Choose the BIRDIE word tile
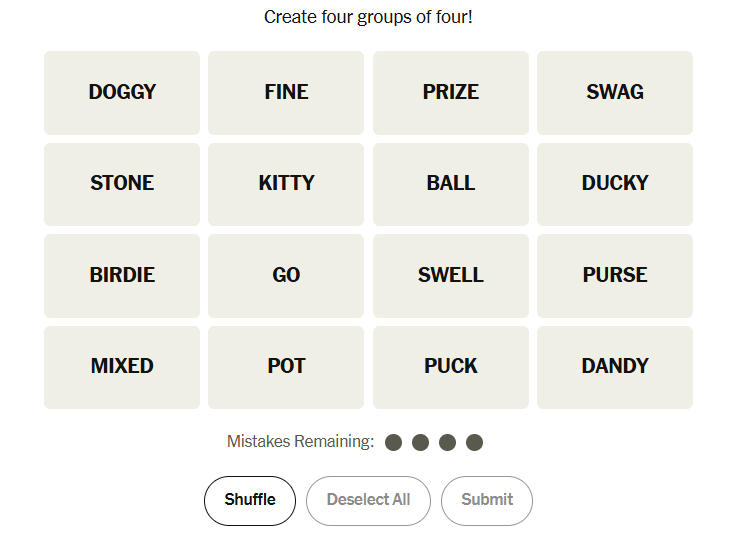The height and width of the screenshot is (545, 737). click(122, 275)
